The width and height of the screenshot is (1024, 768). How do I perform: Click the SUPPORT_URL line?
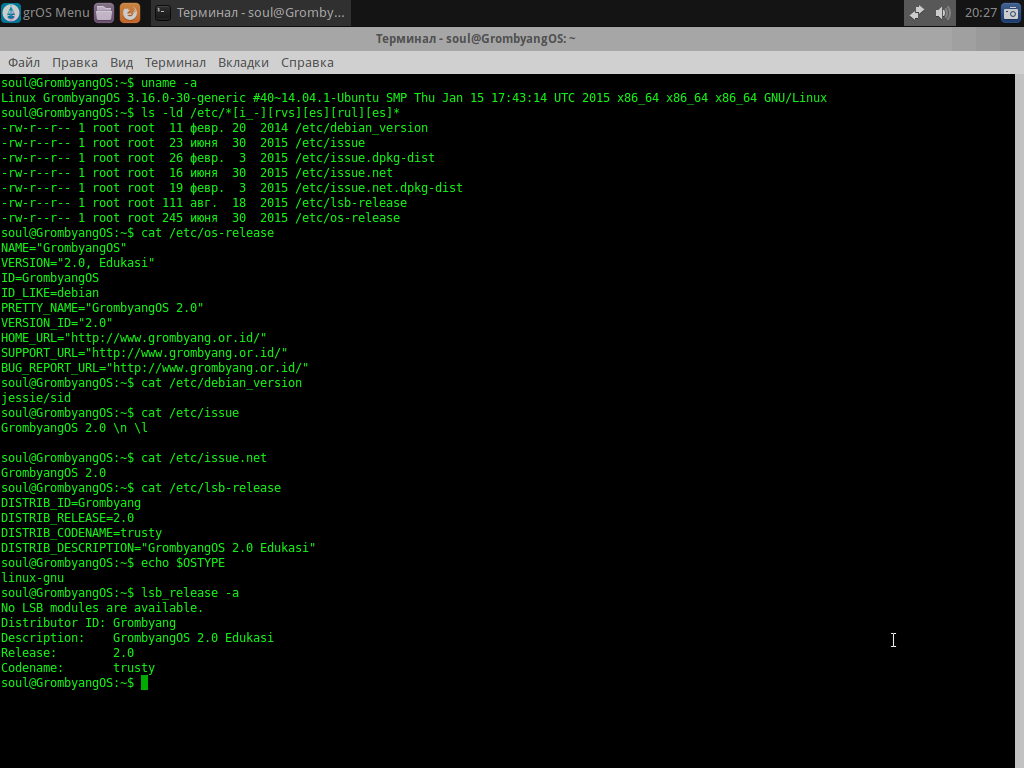point(144,353)
